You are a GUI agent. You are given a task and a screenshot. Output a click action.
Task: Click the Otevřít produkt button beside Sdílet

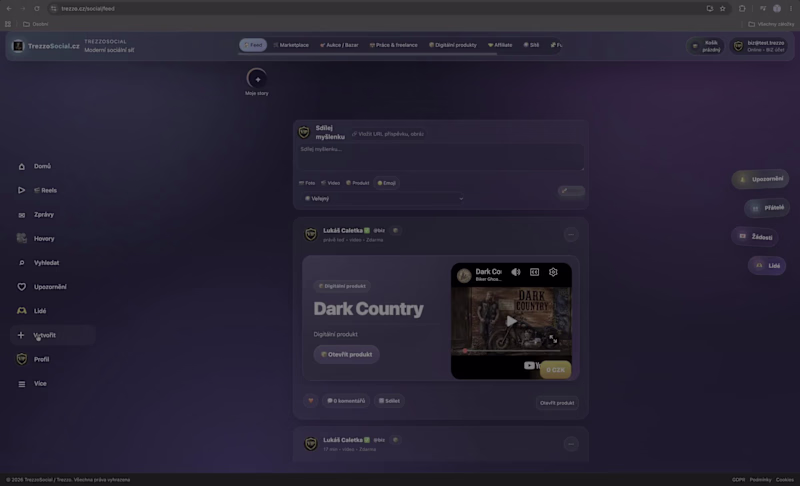coord(557,403)
